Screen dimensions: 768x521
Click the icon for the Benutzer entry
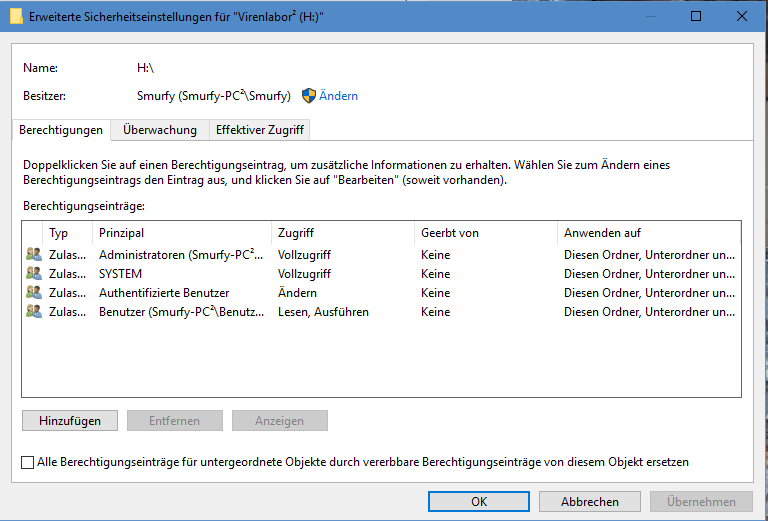coord(34,312)
